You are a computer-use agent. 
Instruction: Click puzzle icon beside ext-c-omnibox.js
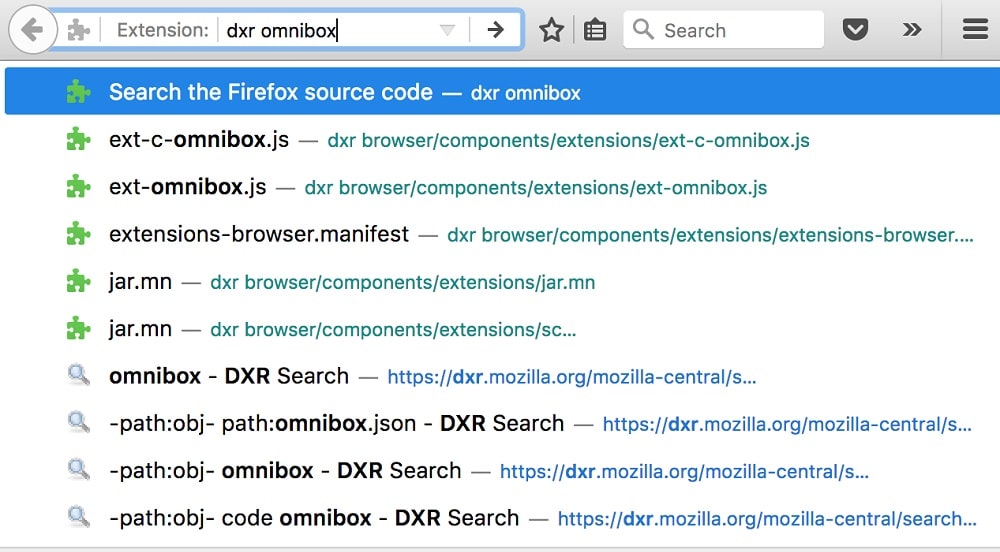(78, 140)
